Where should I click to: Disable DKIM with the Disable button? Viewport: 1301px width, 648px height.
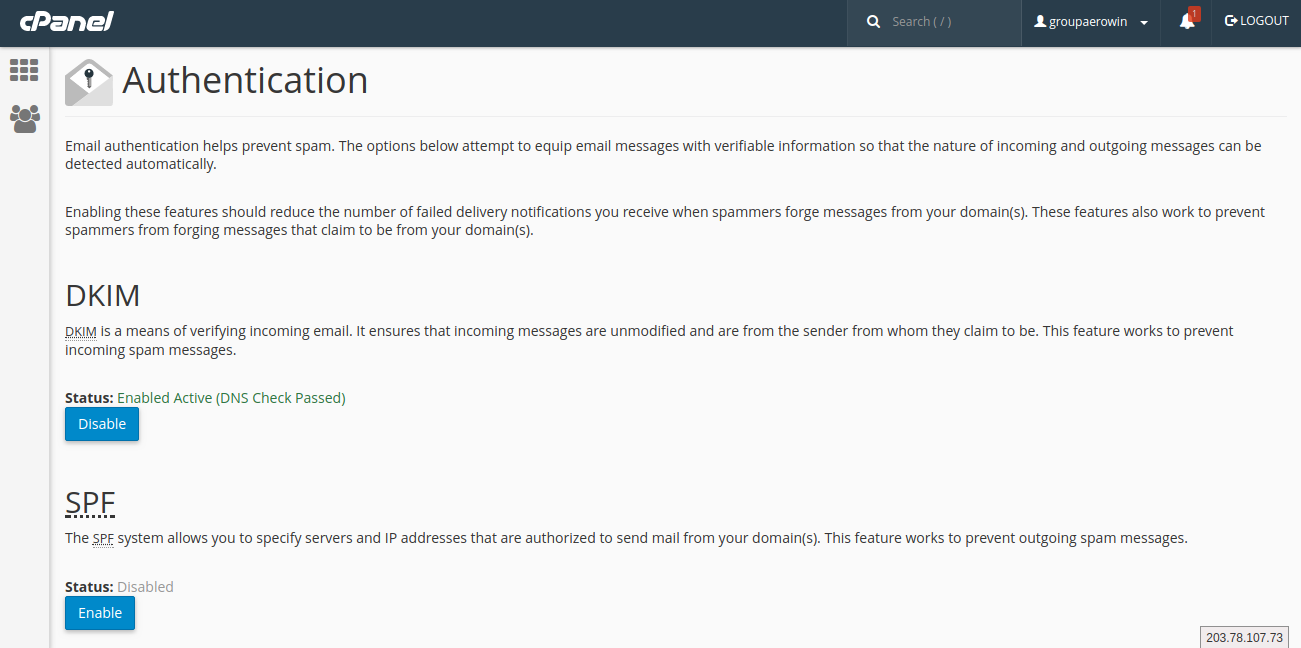(x=102, y=424)
